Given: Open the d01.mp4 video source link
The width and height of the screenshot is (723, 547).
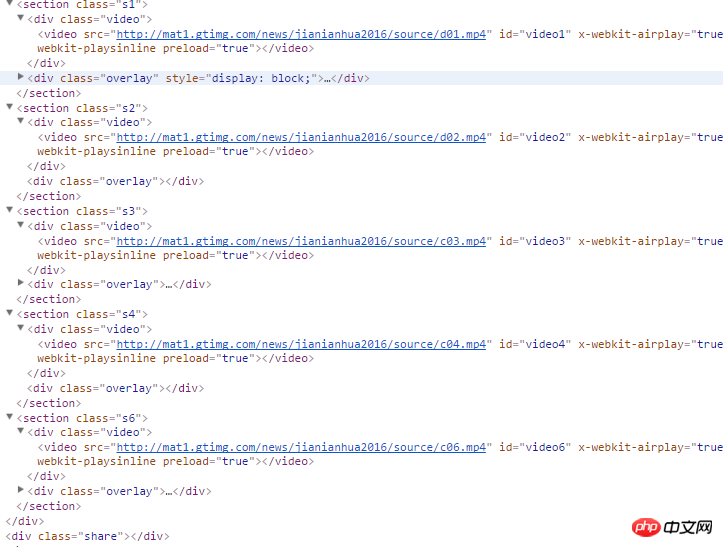Looking at the screenshot, I should tap(301, 35).
